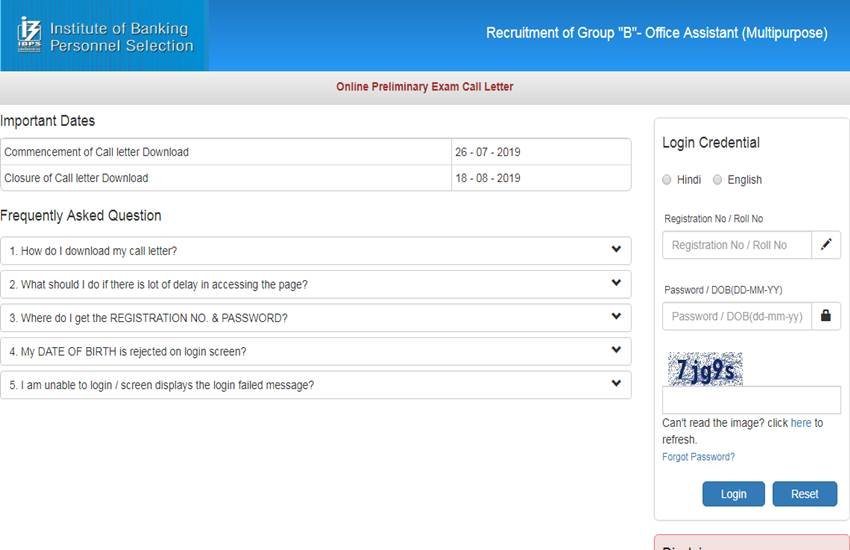The height and width of the screenshot is (550, 850).
Task: Click the lock icon beside Password field
Action: [826, 316]
